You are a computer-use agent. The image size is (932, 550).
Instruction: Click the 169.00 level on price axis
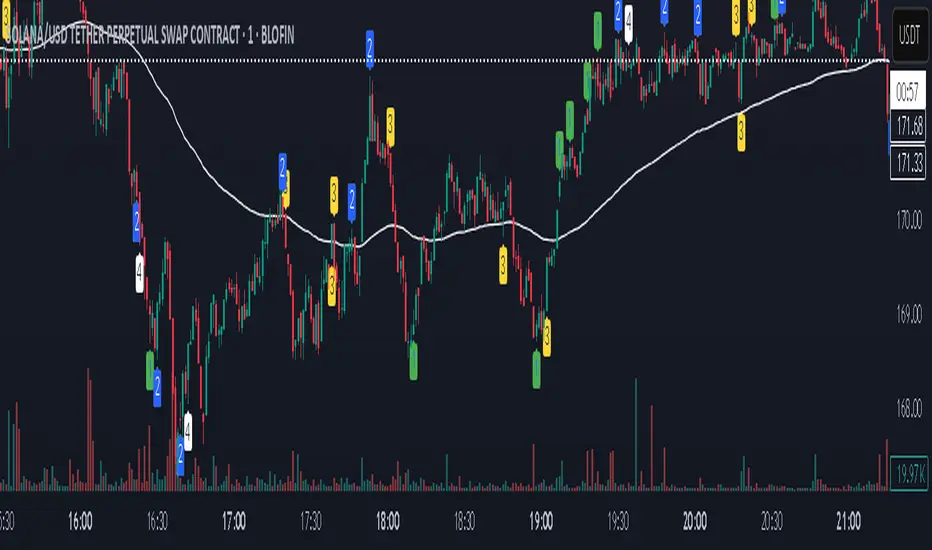(x=909, y=314)
